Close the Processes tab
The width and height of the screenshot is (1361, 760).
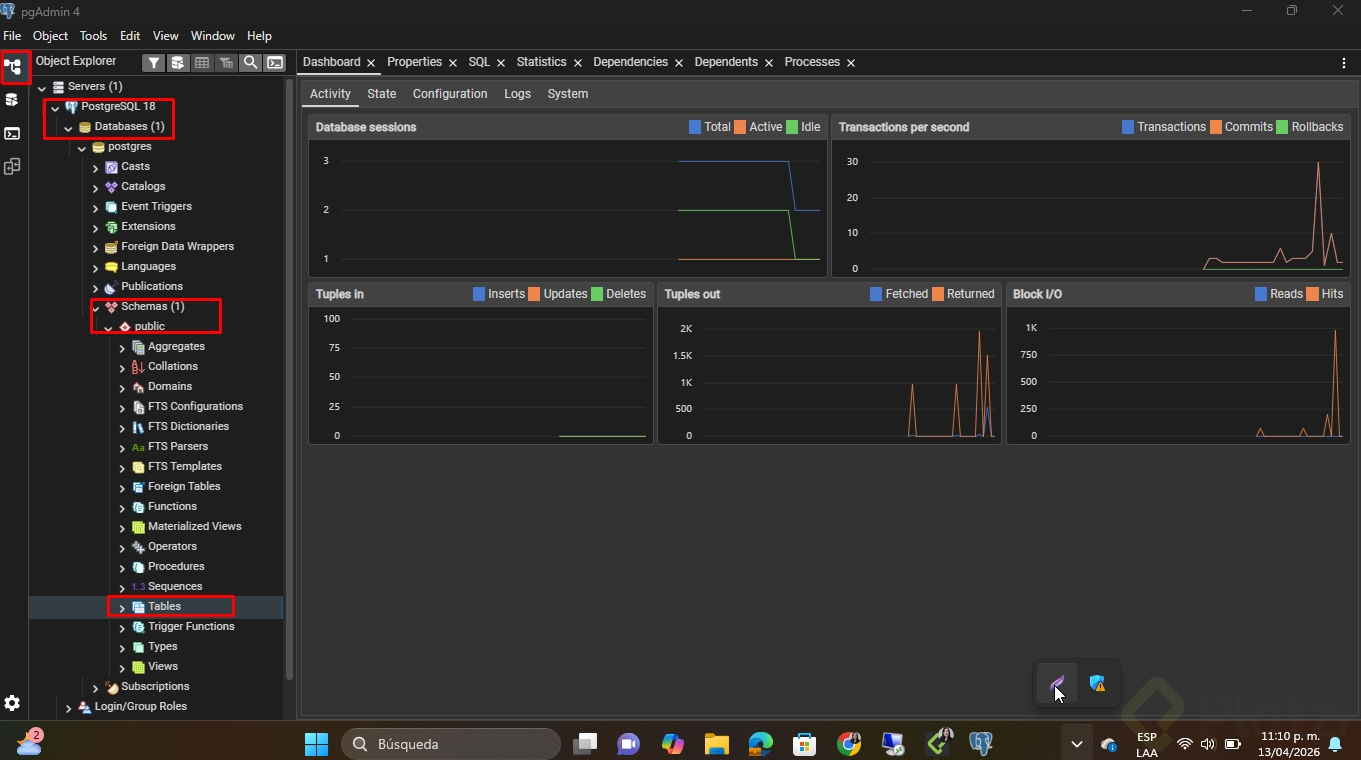[851, 62]
